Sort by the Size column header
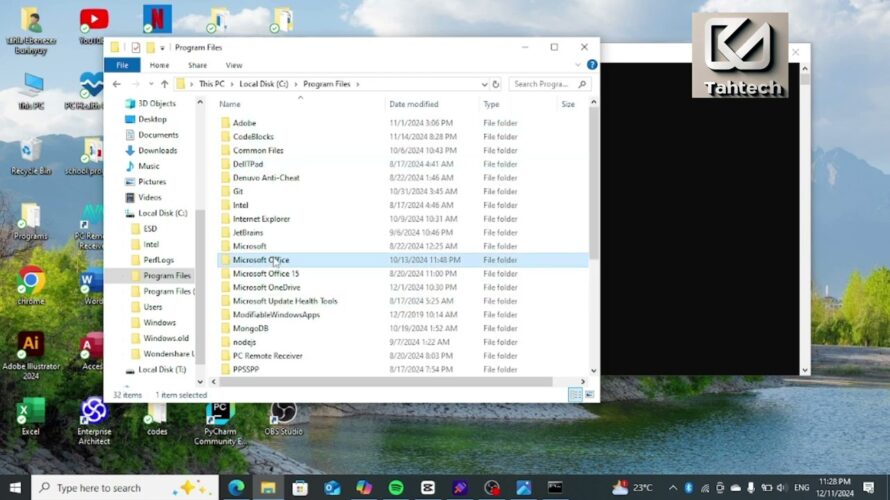Image resolution: width=890 pixels, height=500 pixels. pyautogui.click(x=568, y=104)
